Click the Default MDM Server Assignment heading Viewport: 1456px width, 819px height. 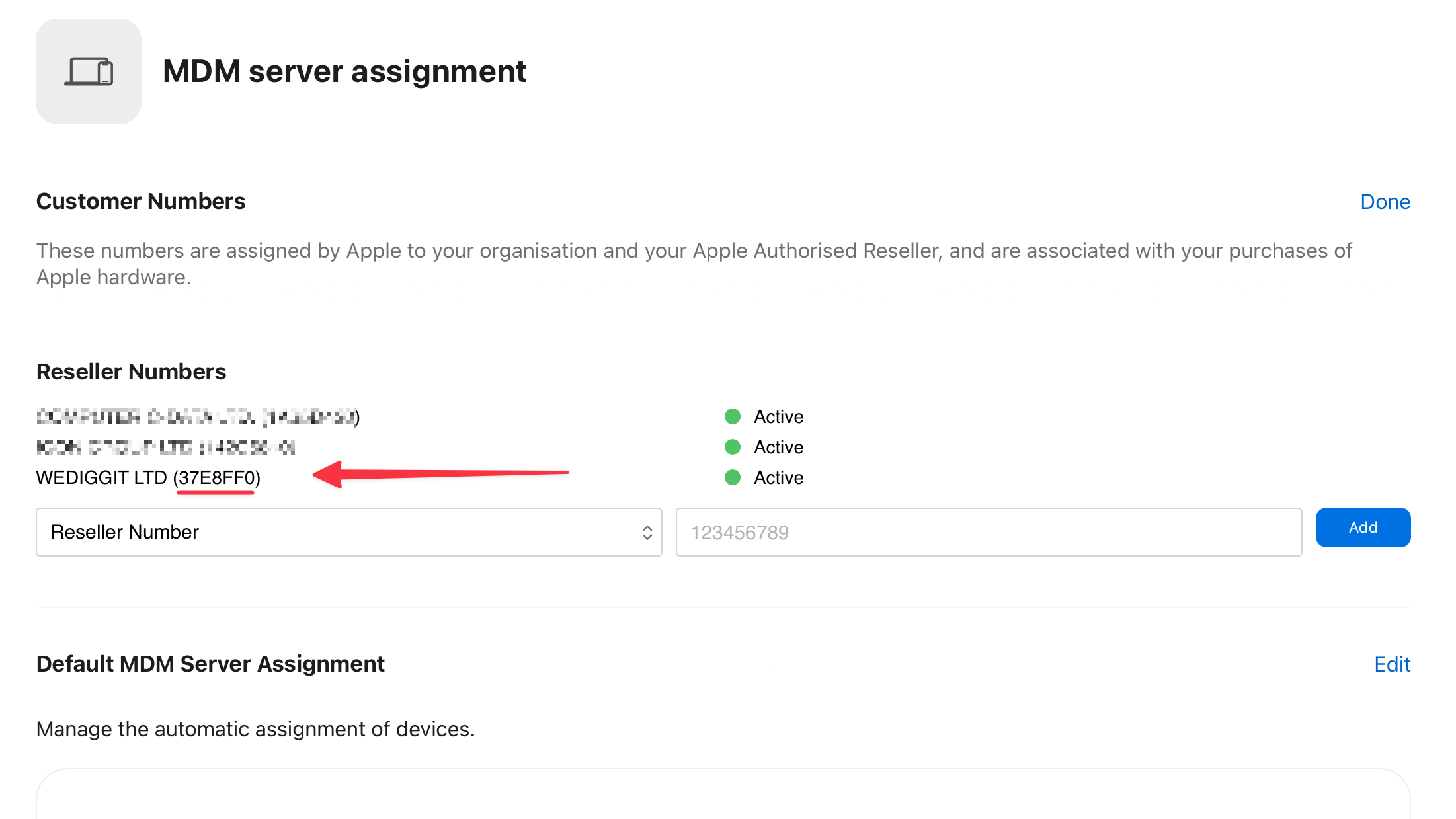tap(210, 664)
